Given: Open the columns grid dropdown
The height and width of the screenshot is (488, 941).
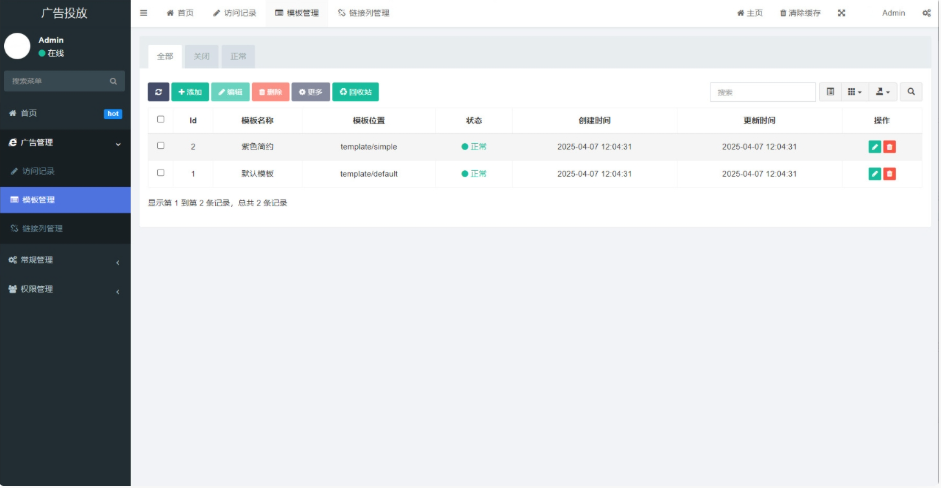Looking at the screenshot, I should 854,92.
